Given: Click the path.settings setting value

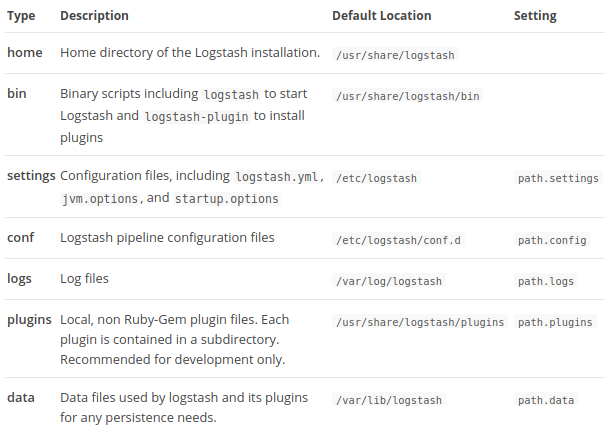Looking at the screenshot, I should click(557, 178).
